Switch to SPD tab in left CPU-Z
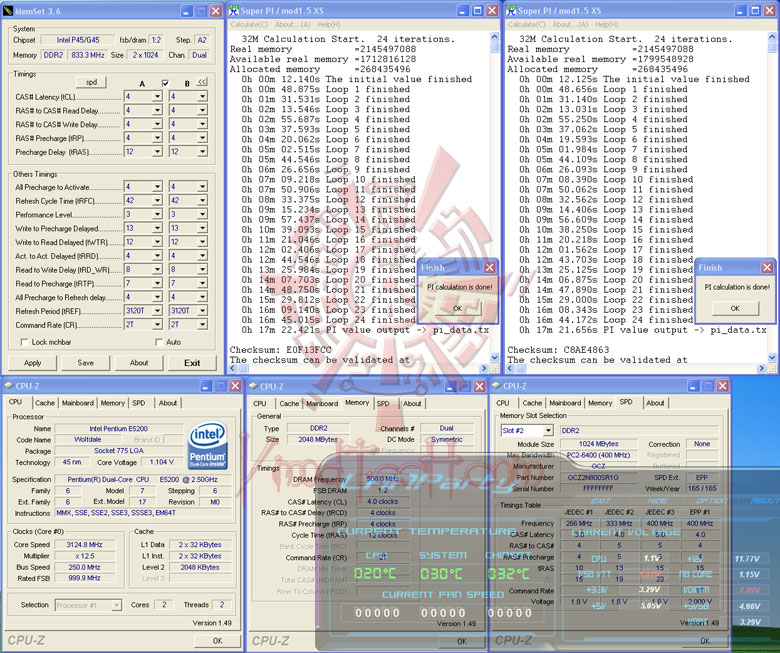The height and width of the screenshot is (653, 780). [x=139, y=403]
